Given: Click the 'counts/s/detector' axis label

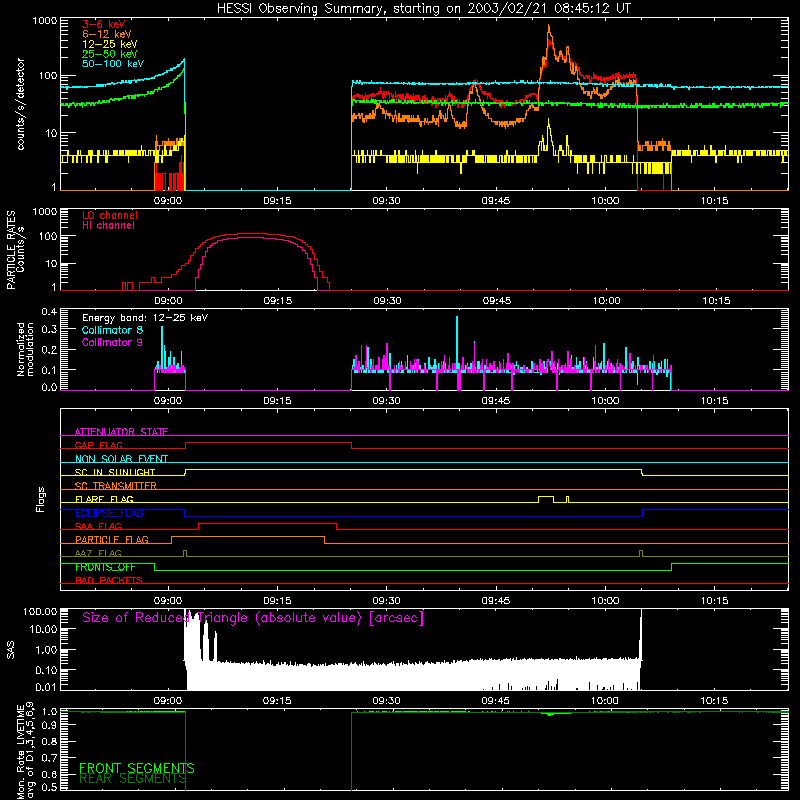Looking at the screenshot, I should [x=20, y=104].
